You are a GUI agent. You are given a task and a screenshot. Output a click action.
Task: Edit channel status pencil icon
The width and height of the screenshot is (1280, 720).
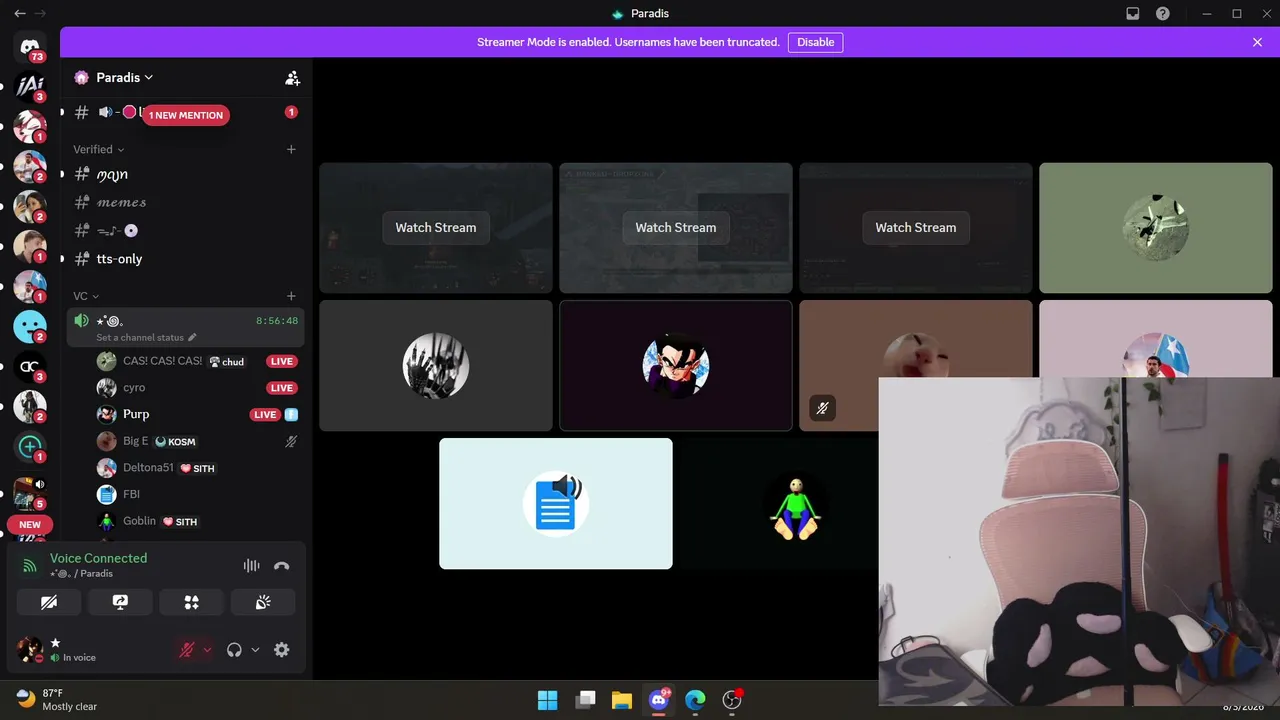[x=192, y=338]
